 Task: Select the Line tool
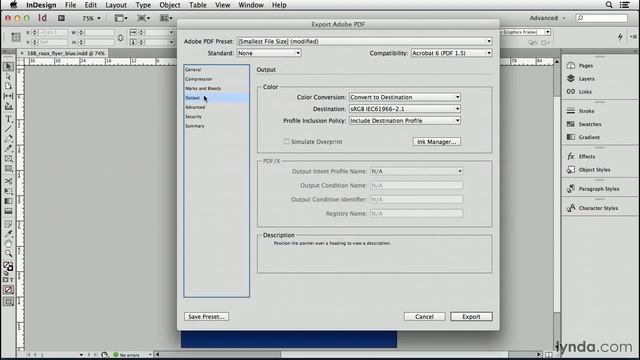coord(8,129)
